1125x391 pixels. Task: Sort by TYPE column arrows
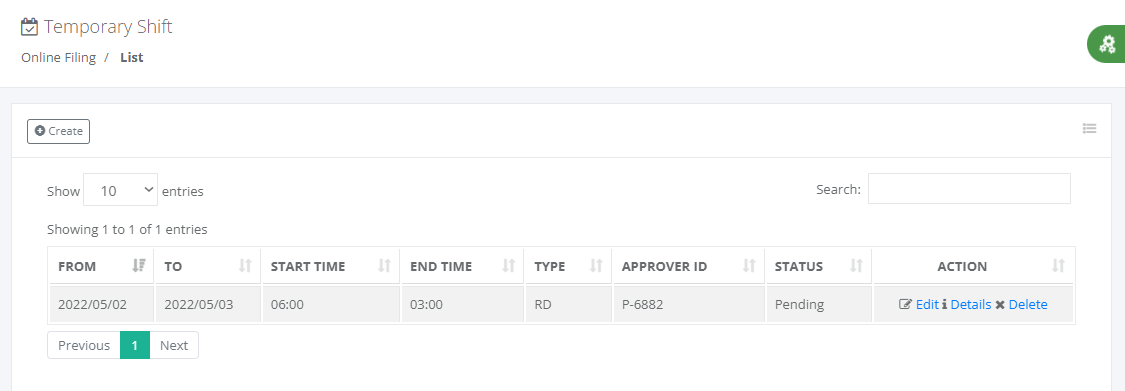coord(596,266)
